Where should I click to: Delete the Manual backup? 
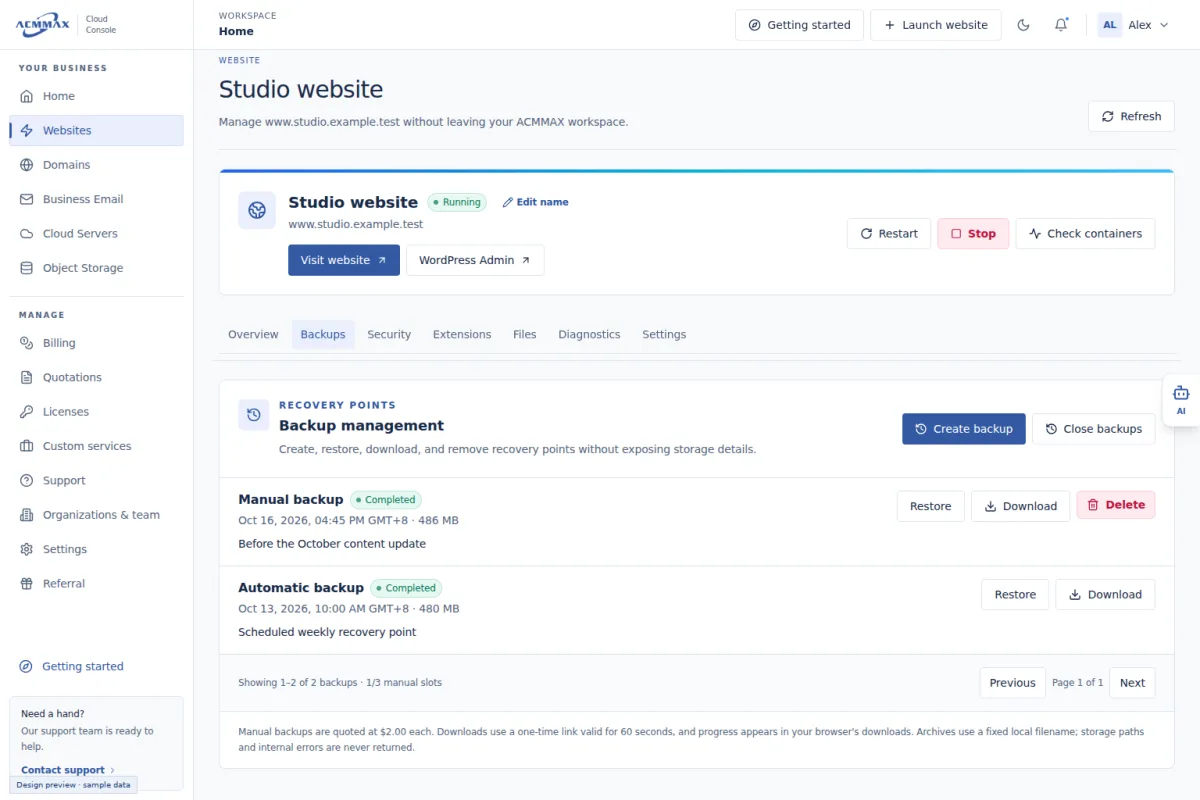point(1116,505)
